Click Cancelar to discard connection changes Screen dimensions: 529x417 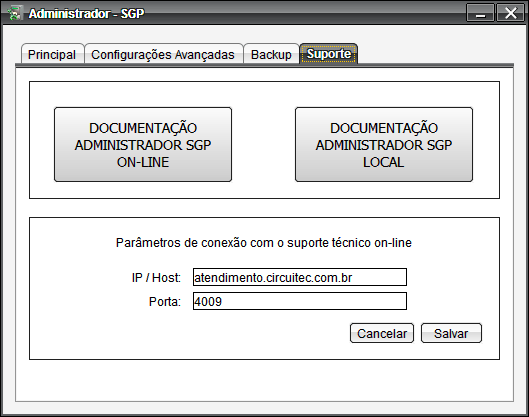click(382, 333)
